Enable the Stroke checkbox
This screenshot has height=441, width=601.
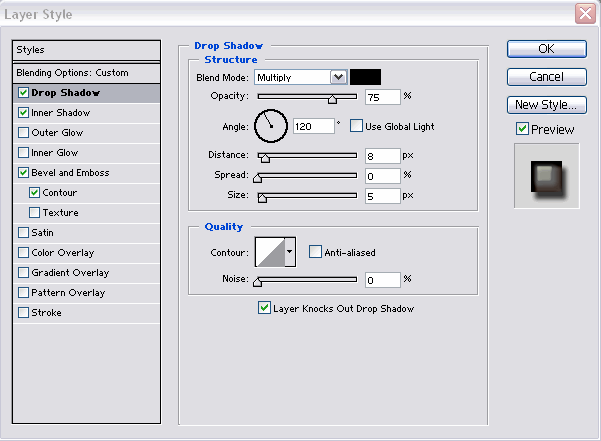tap(23, 313)
